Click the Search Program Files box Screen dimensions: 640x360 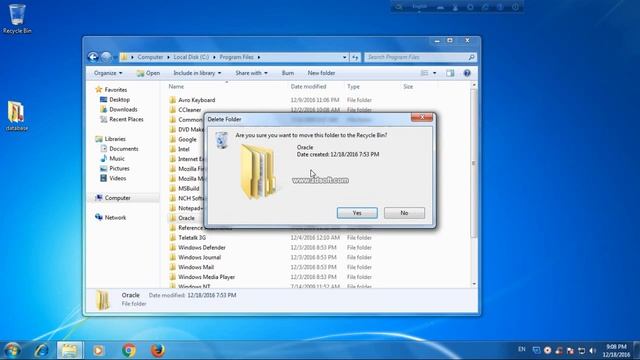[x=420, y=57]
